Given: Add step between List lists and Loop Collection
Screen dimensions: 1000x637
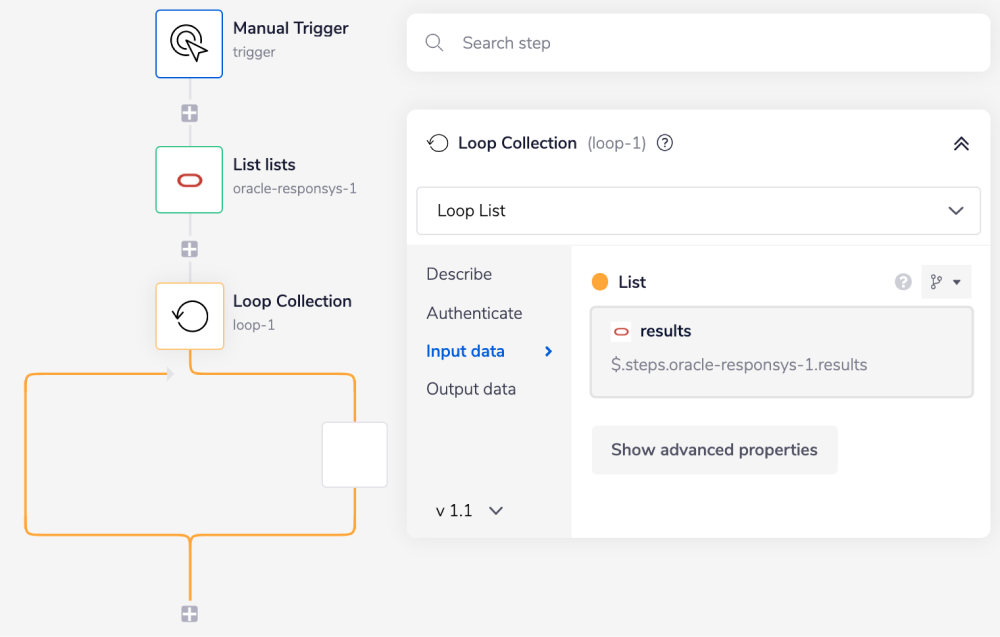Looking at the screenshot, I should point(189,249).
